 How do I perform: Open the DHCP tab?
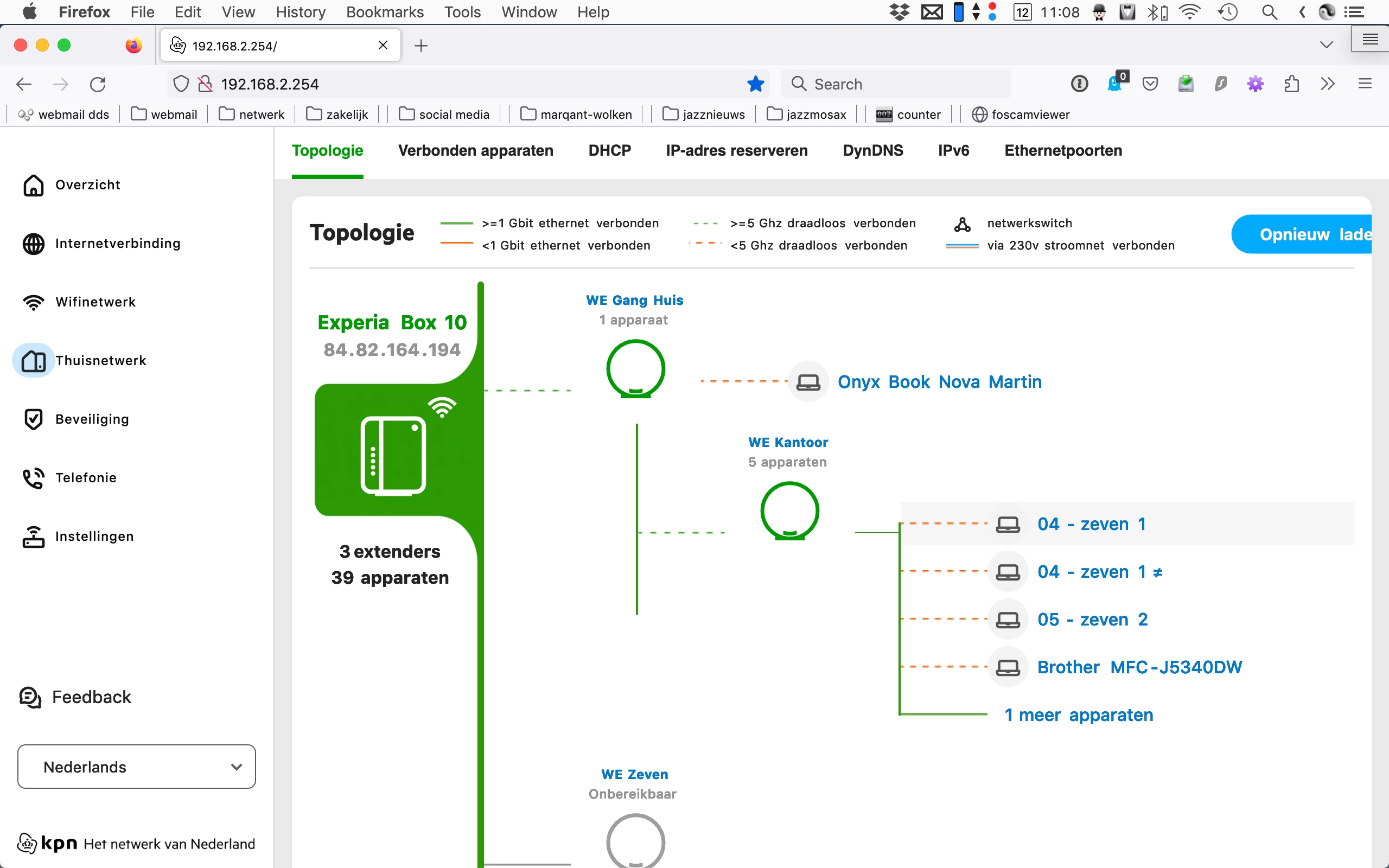[609, 150]
